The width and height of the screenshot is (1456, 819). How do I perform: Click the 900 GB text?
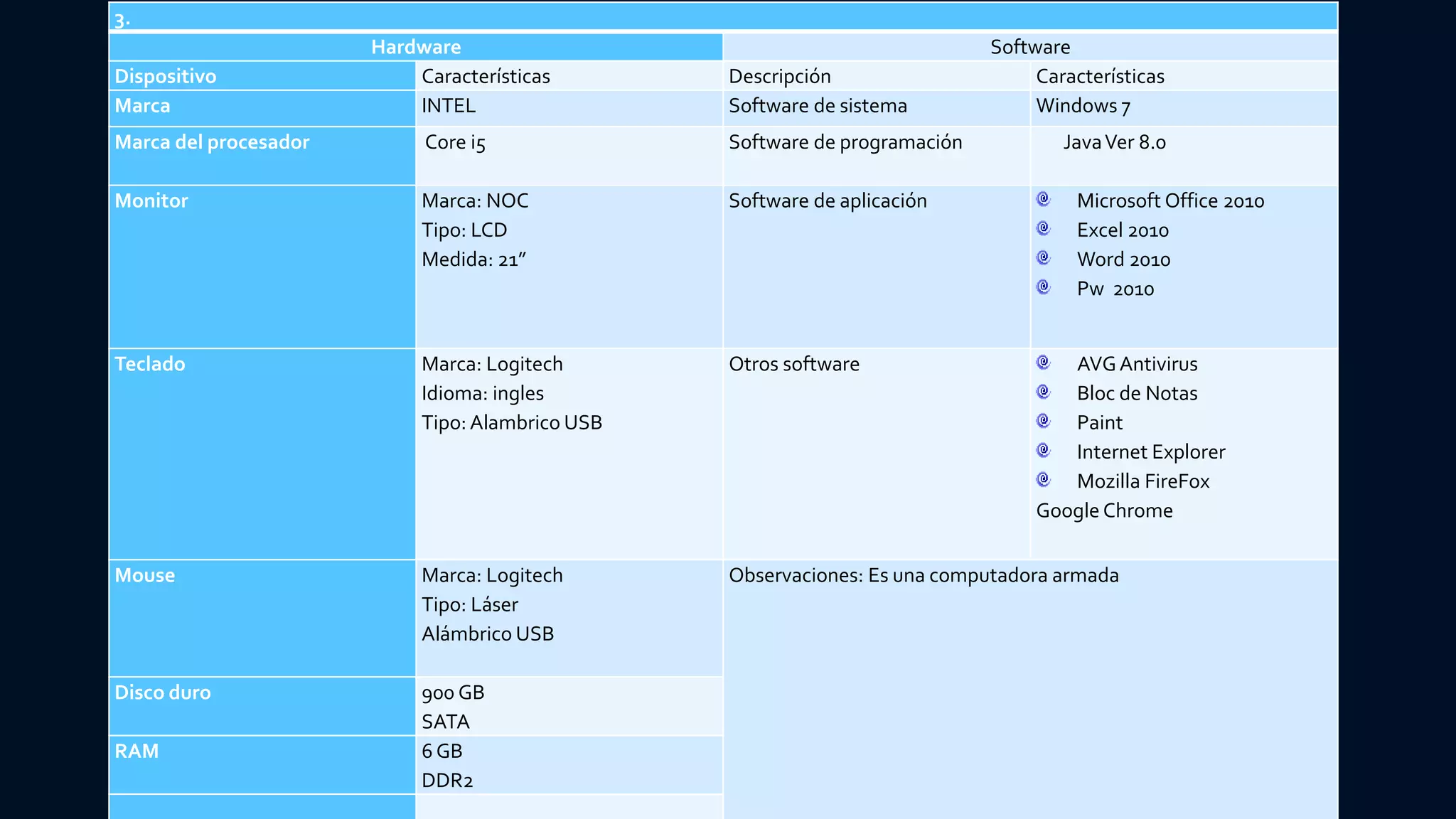[453, 692]
